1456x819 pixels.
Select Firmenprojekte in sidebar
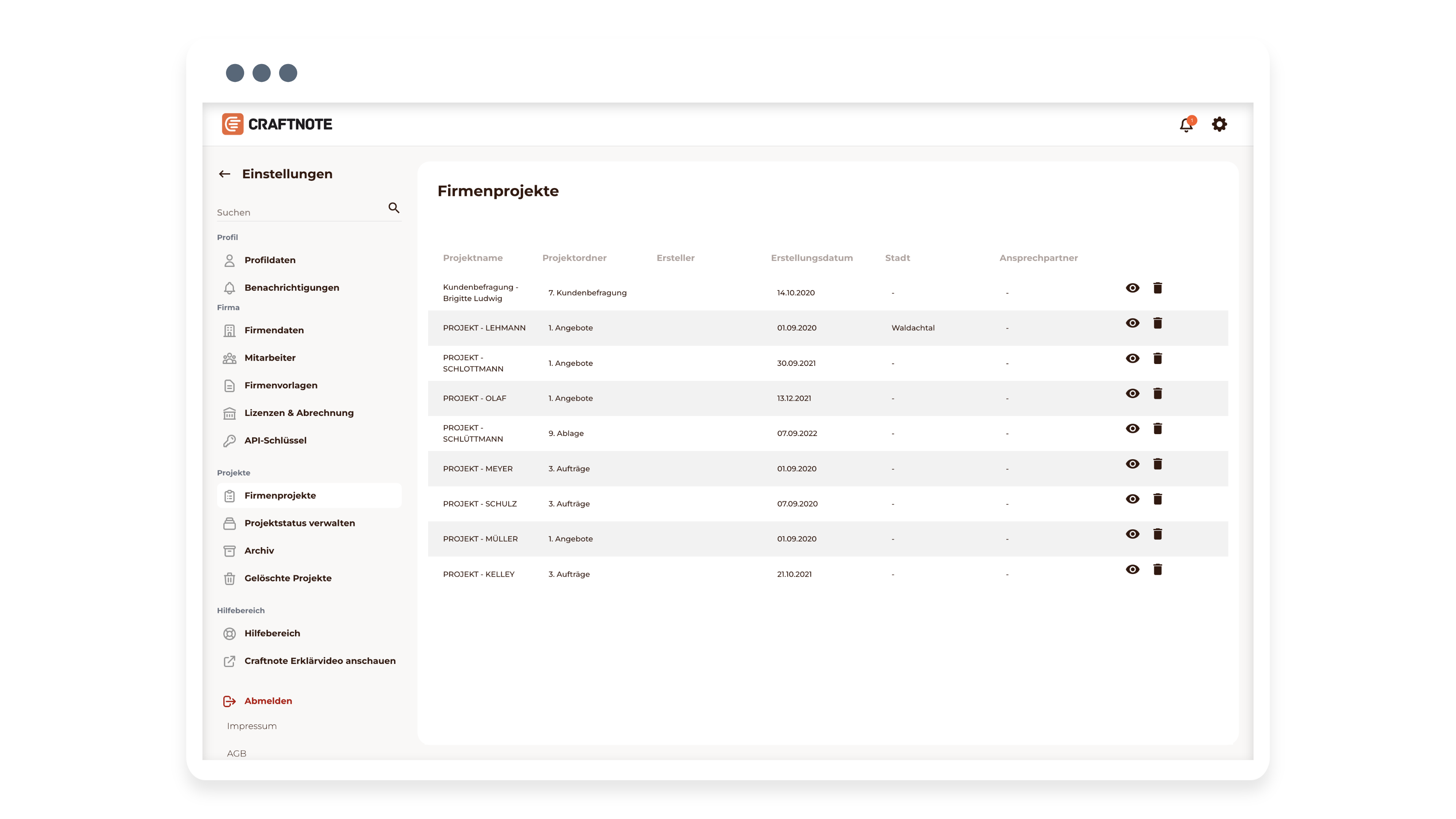tap(309, 496)
